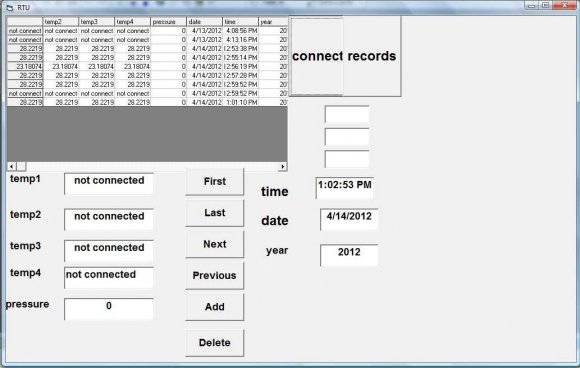The width and height of the screenshot is (580, 368).
Task: Select the pressure field showing 0
Action: tap(109, 309)
